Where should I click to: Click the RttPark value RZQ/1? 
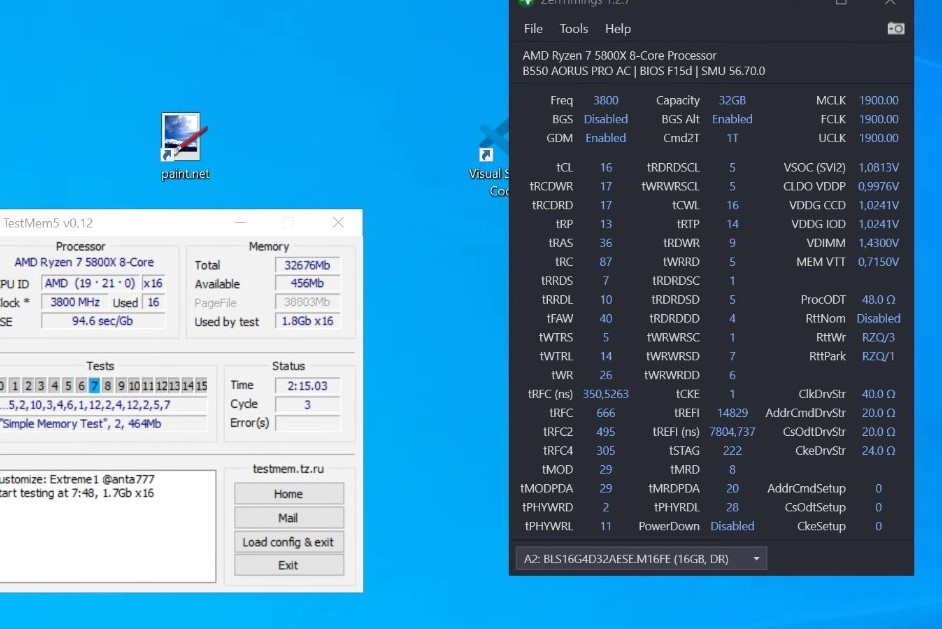click(878, 356)
